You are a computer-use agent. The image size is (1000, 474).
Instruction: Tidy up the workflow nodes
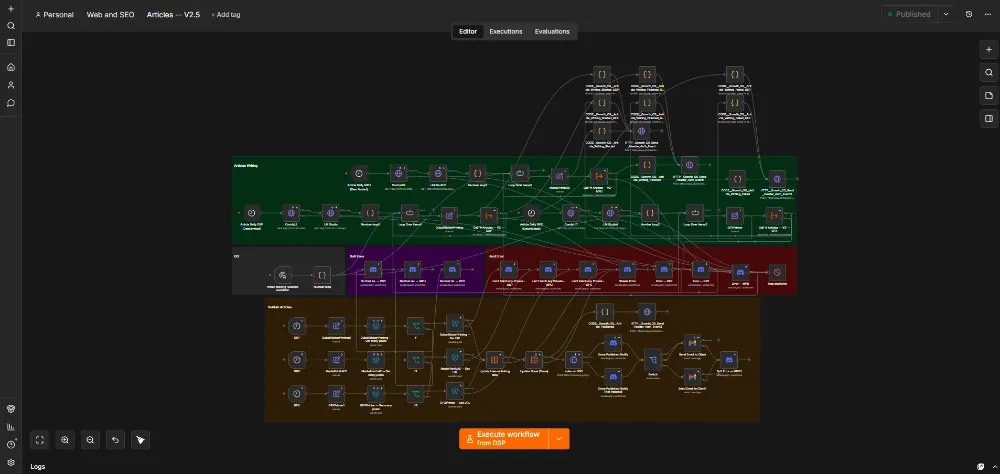point(140,440)
